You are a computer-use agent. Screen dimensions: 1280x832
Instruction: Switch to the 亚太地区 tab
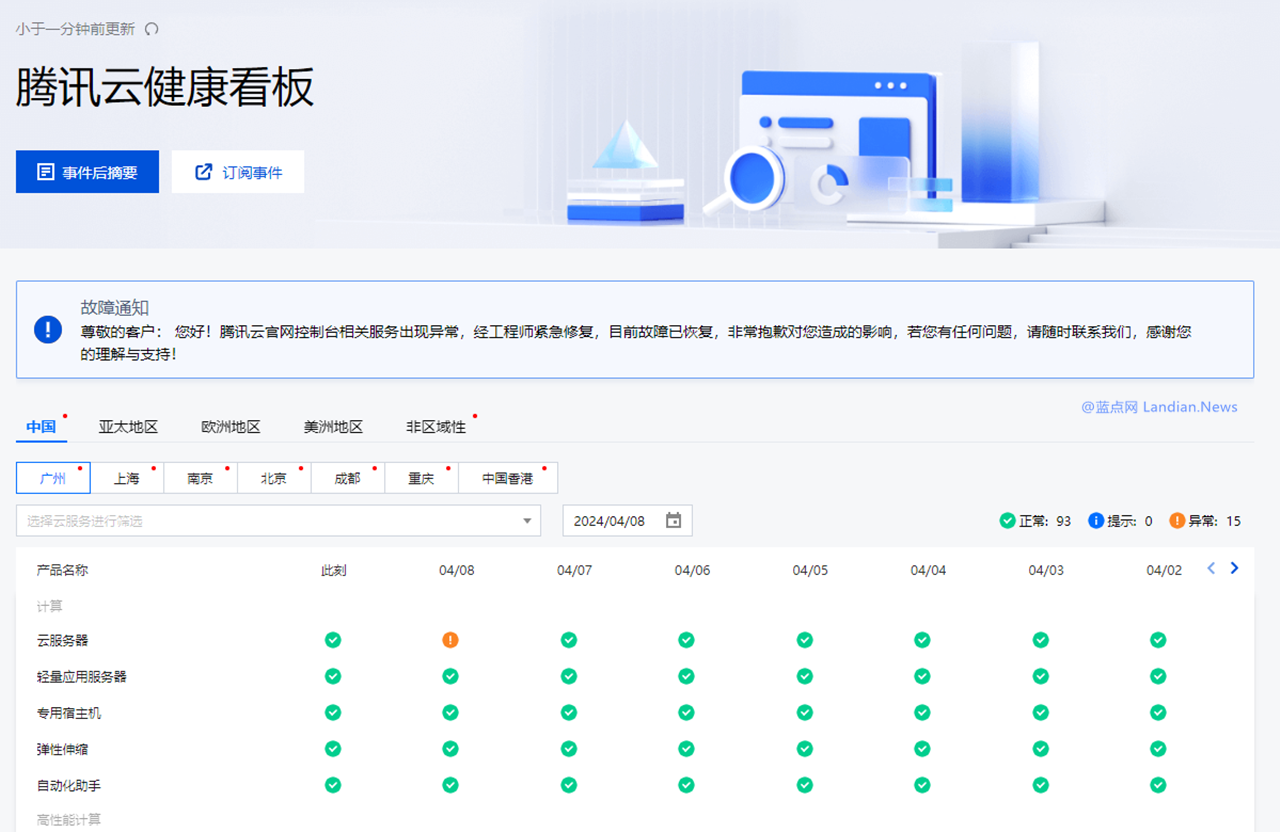tap(128, 427)
